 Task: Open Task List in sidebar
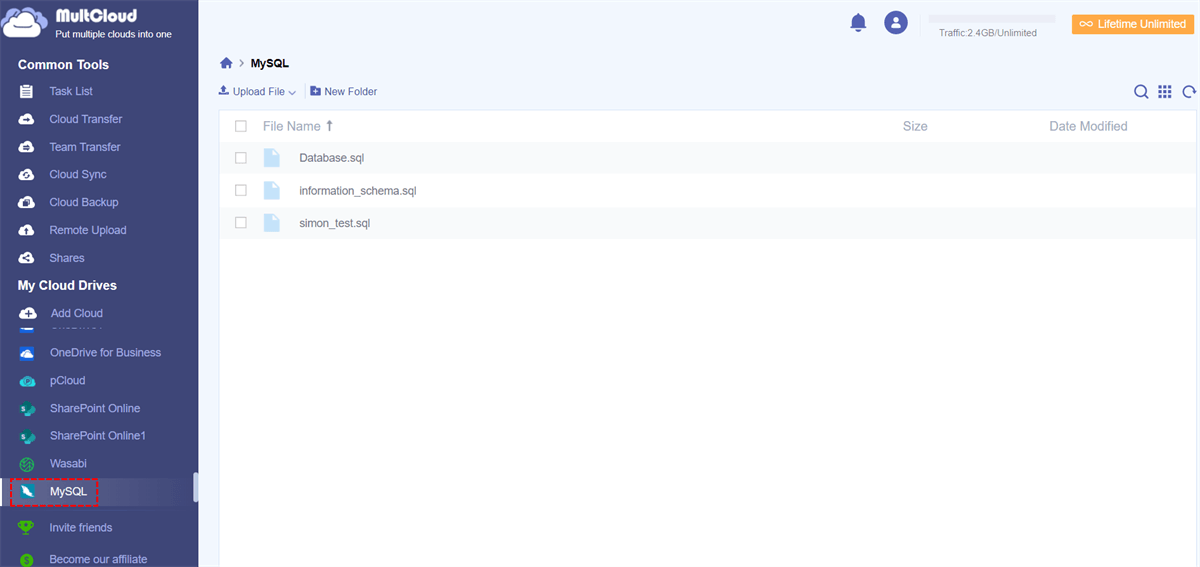(71, 91)
